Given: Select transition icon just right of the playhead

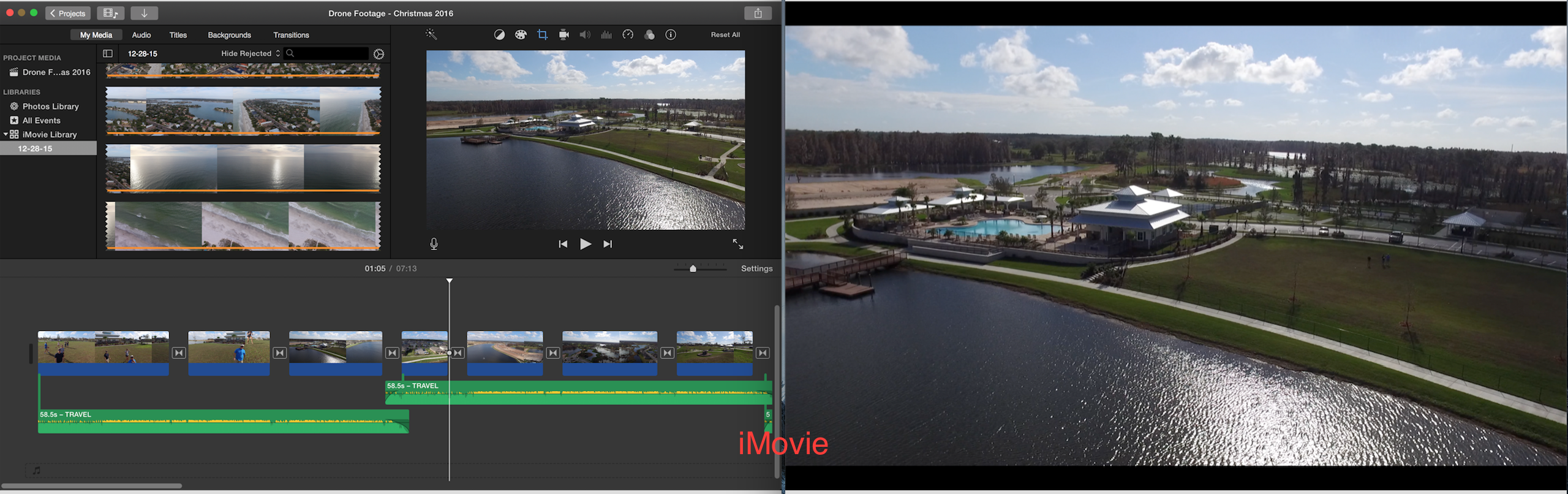Looking at the screenshot, I should point(458,353).
